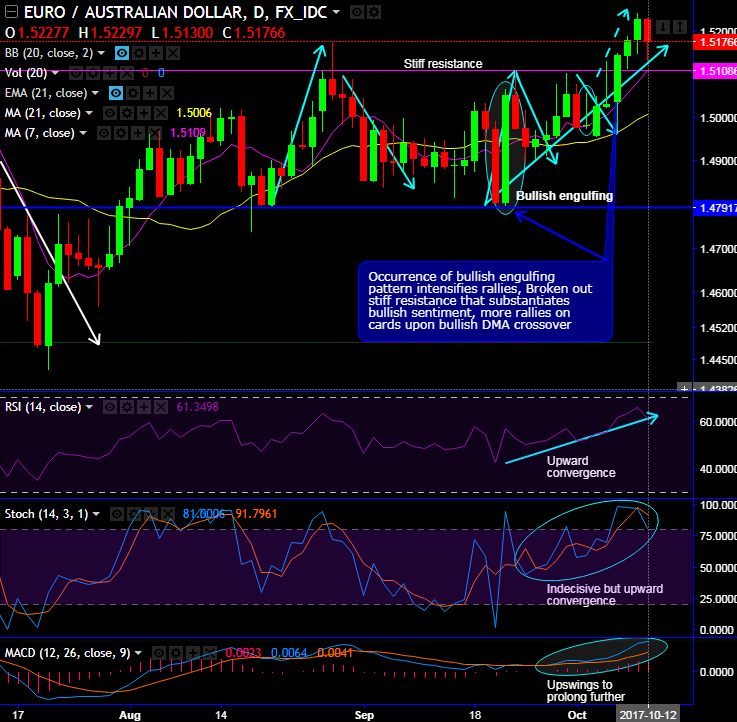The height and width of the screenshot is (722, 737).
Task: Remove EMA (21, close) with its X icon
Action: 167,93
